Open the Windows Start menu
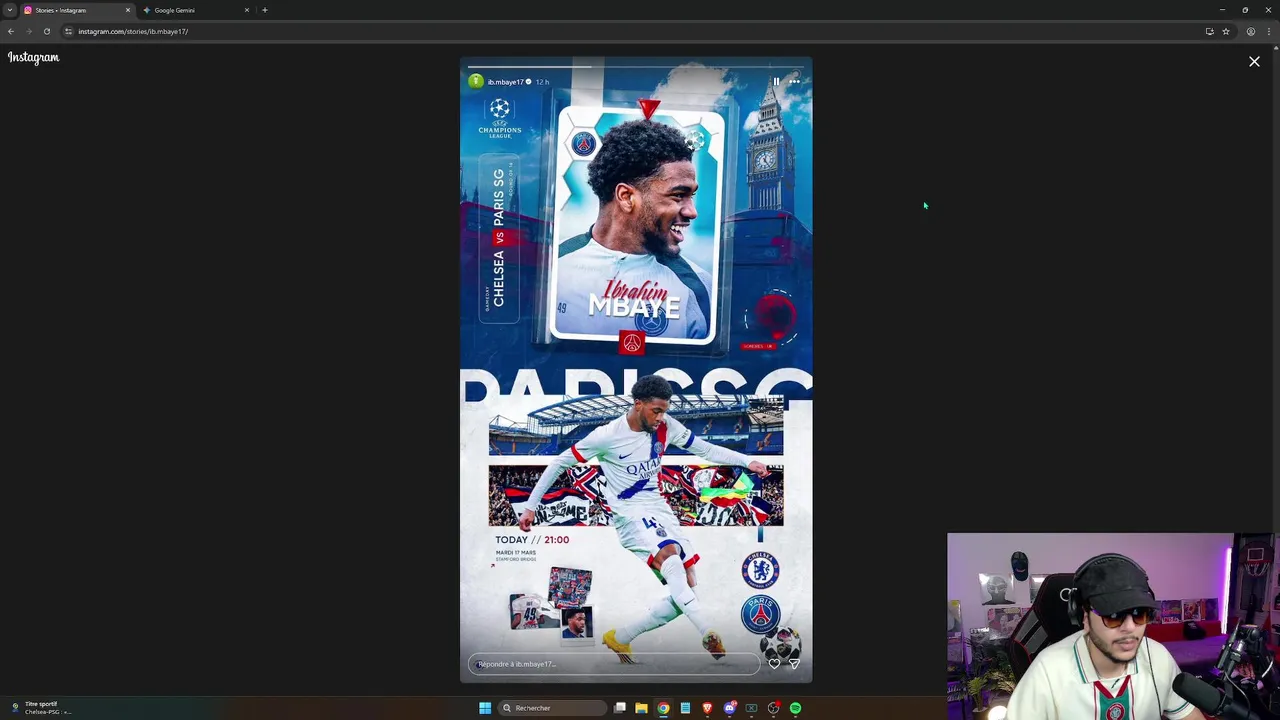Viewport: 1280px width, 720px height. [485, 708]
